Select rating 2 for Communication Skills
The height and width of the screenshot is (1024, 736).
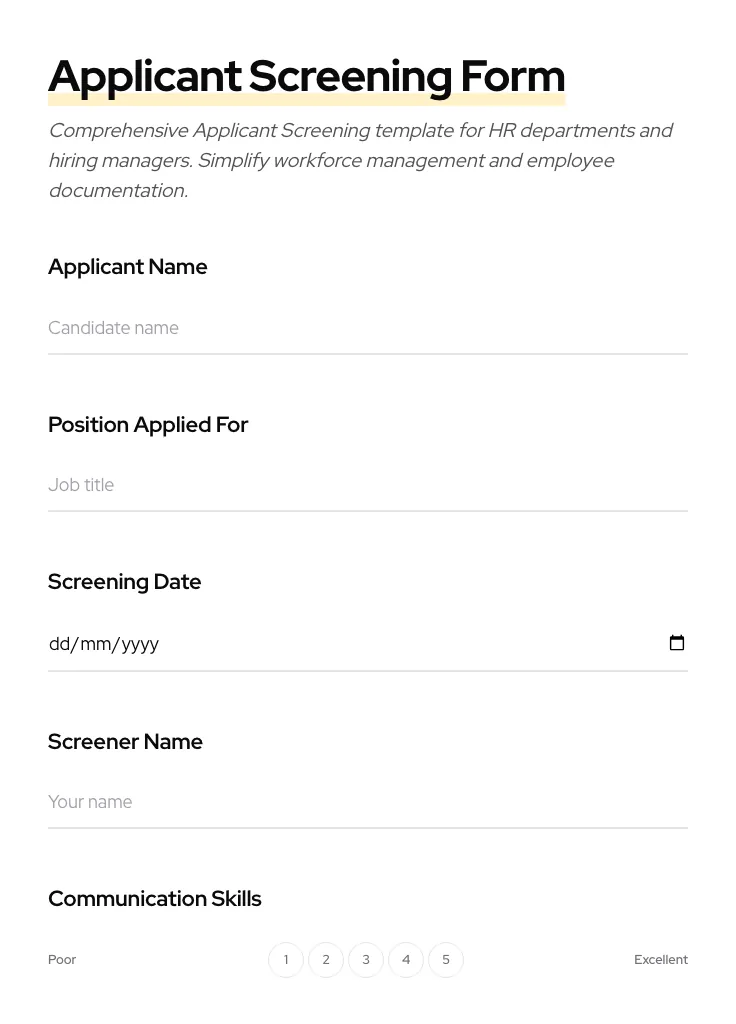click(x=326, y=959)
